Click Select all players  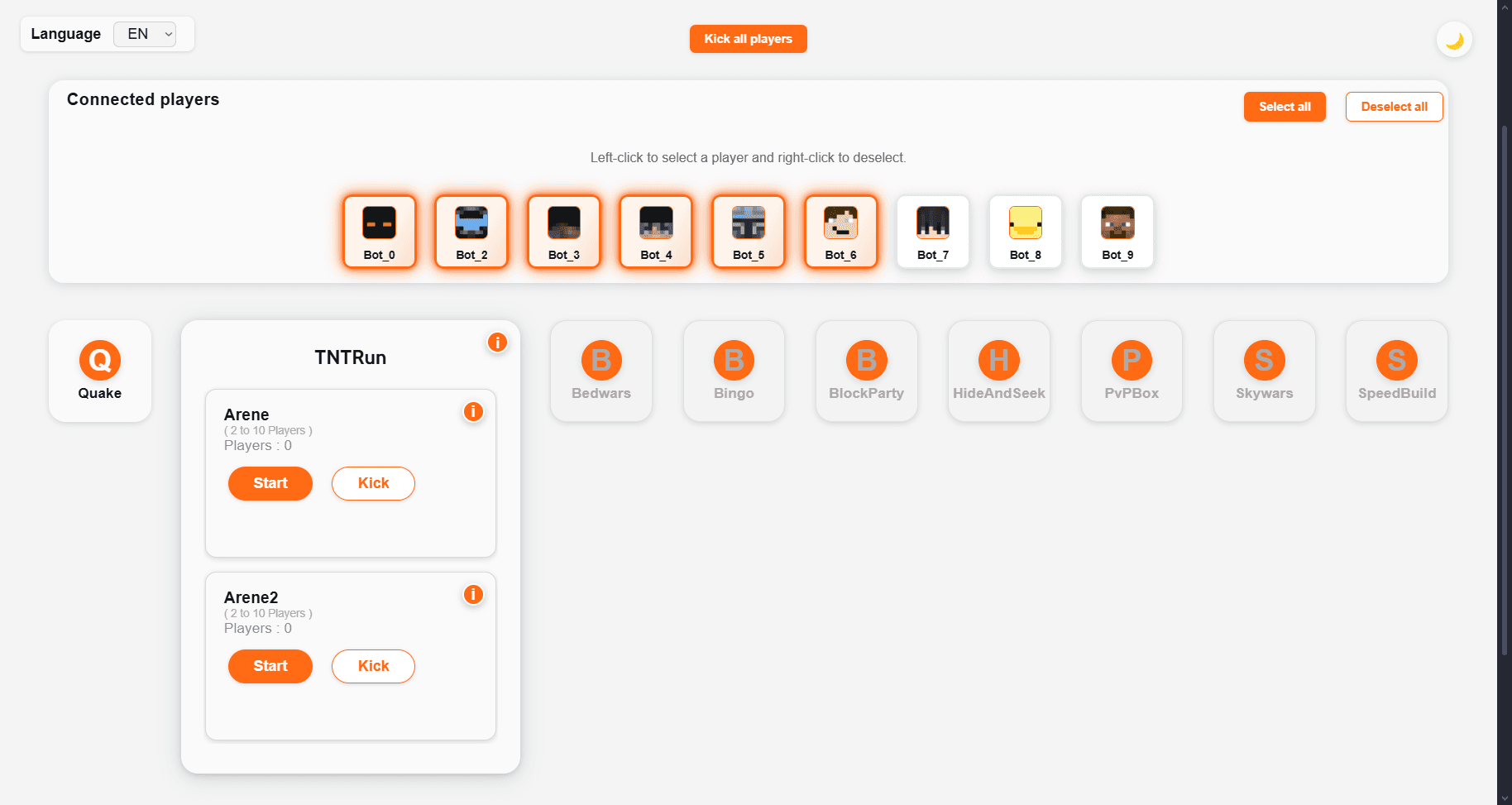coord(1284,106)
